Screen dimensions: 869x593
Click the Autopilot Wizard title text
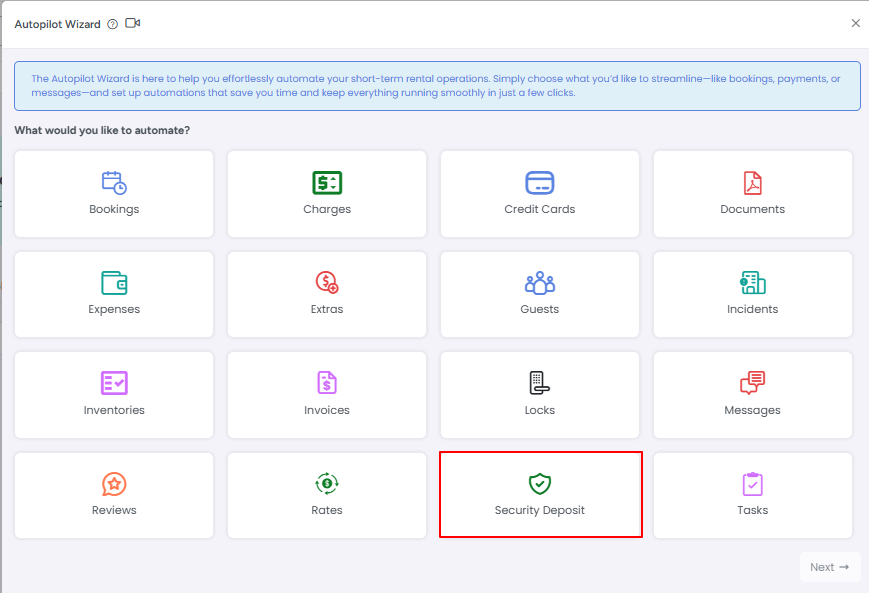58,24
